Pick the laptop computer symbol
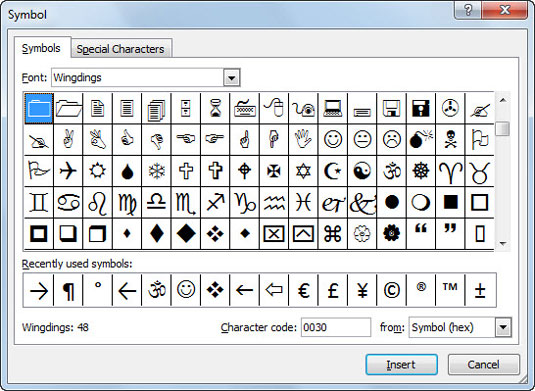The height and width of the screenshot is (391, 535). click(x=333, y=108)
